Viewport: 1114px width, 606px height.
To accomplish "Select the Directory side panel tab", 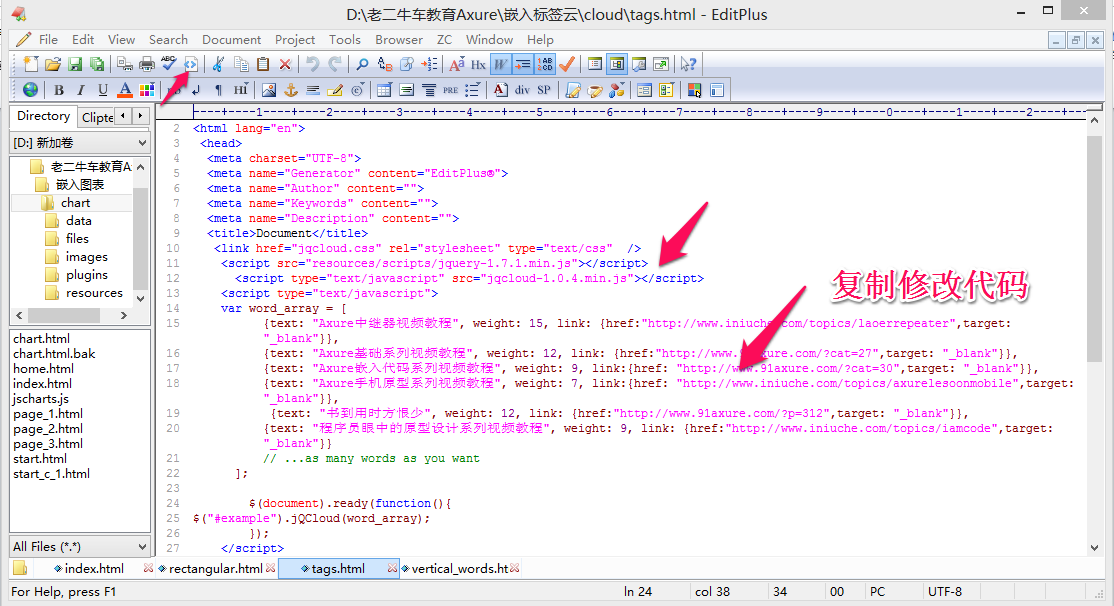I will pos(43,116).
